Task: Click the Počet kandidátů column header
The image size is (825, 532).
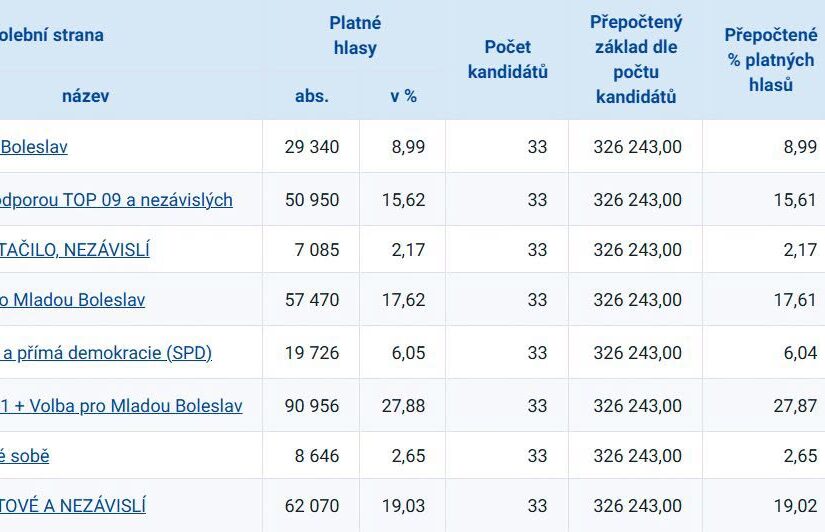Action: tap(508, 59)
